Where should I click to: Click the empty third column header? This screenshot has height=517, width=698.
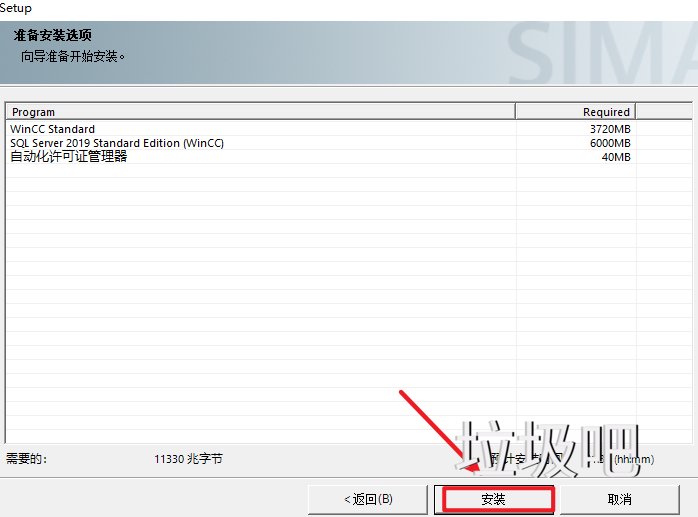[x=664, y=112]
